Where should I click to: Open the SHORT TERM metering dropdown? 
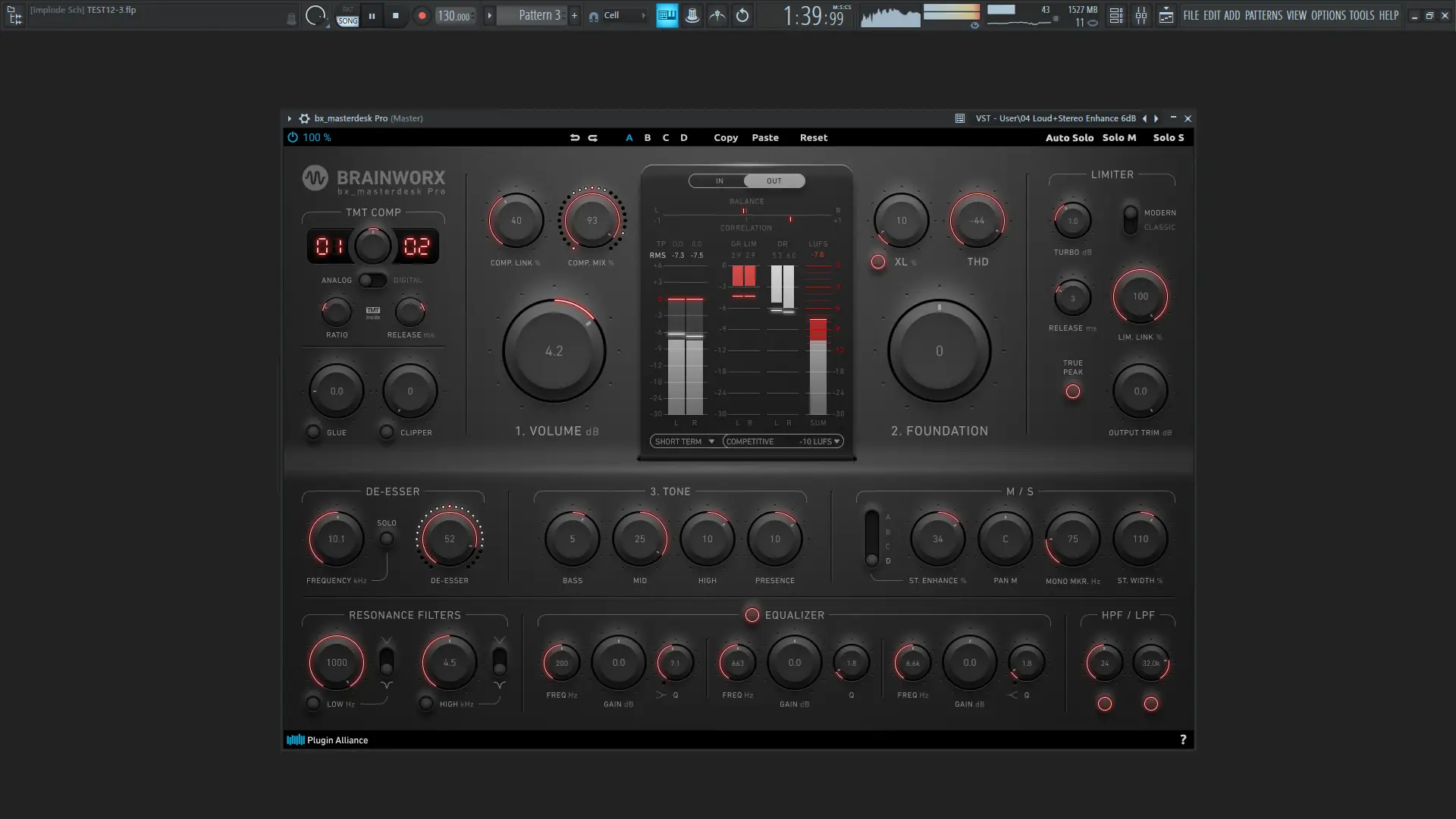coord(683,441)
